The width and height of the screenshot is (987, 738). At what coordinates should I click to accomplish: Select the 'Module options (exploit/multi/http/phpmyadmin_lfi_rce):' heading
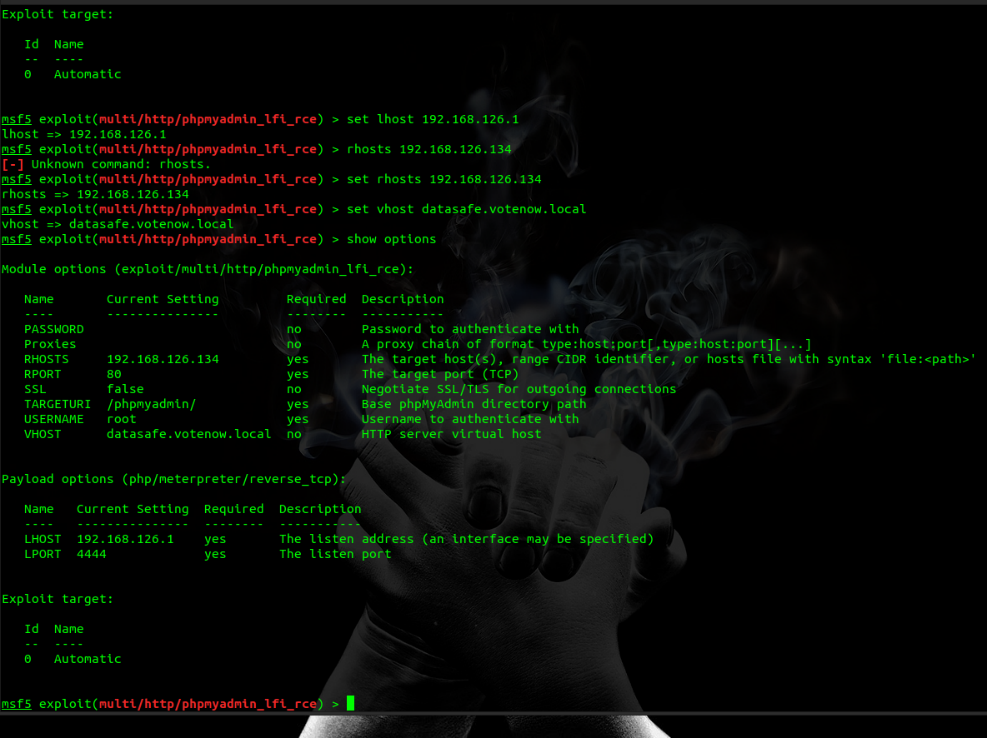coord(208,270)
